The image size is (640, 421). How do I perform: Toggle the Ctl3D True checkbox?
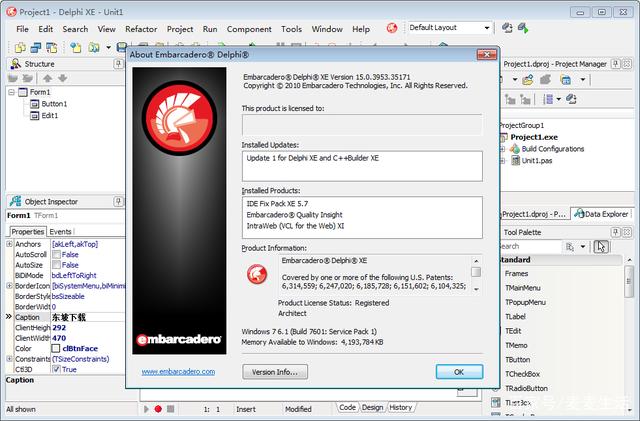point(56,369)
